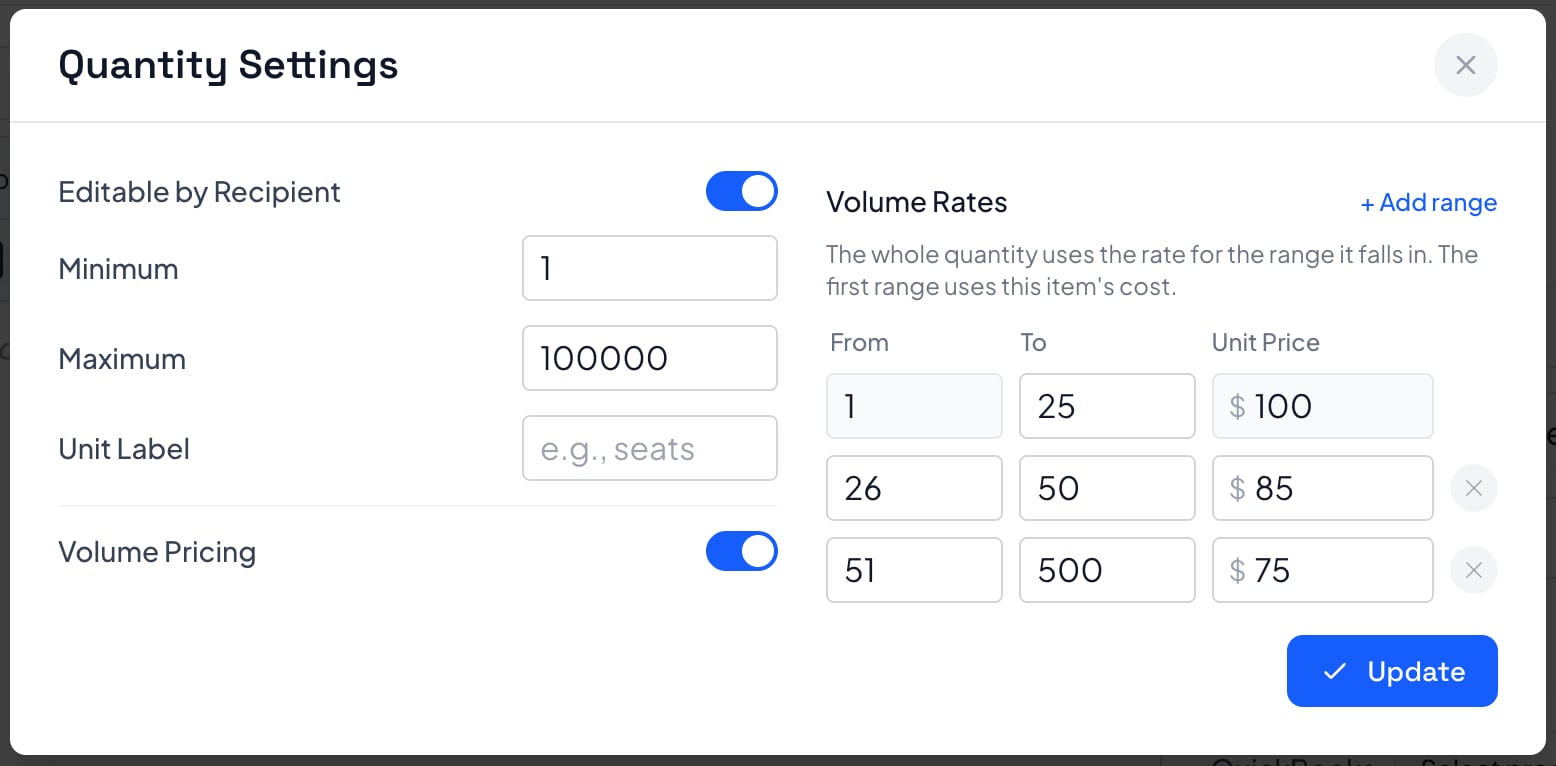Screen dimensions: 1556x766
Task: Click the To field showing 500
Action: coord(1107,570)
